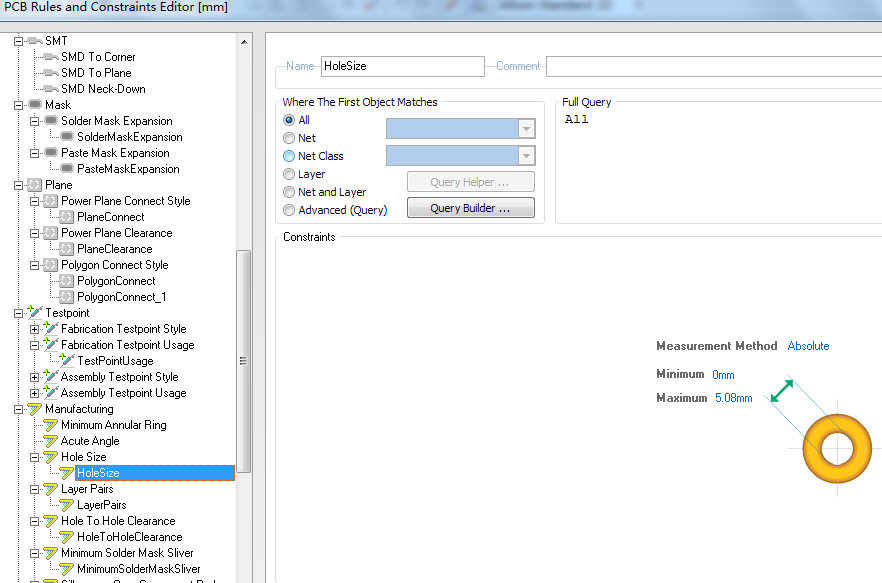Viewport: 882px width, 583px height.
Task: Click the Plane category icon
Action: [35, 185]
